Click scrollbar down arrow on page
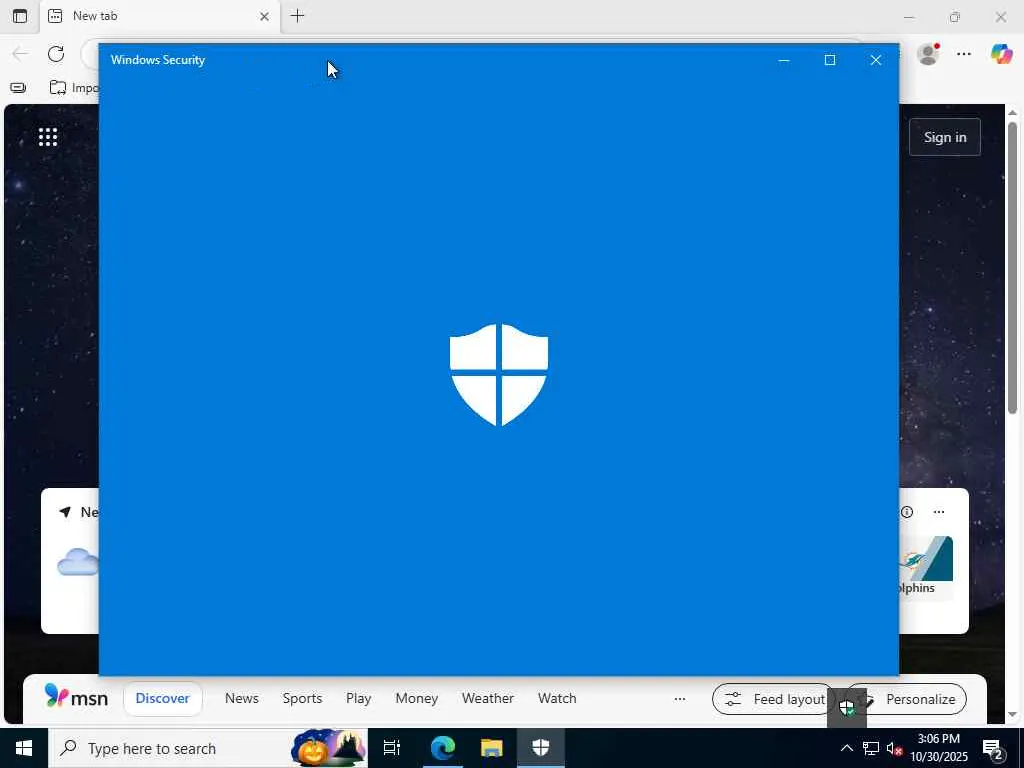This screenshot has height=768, width=1024. tap(1012, 715)
